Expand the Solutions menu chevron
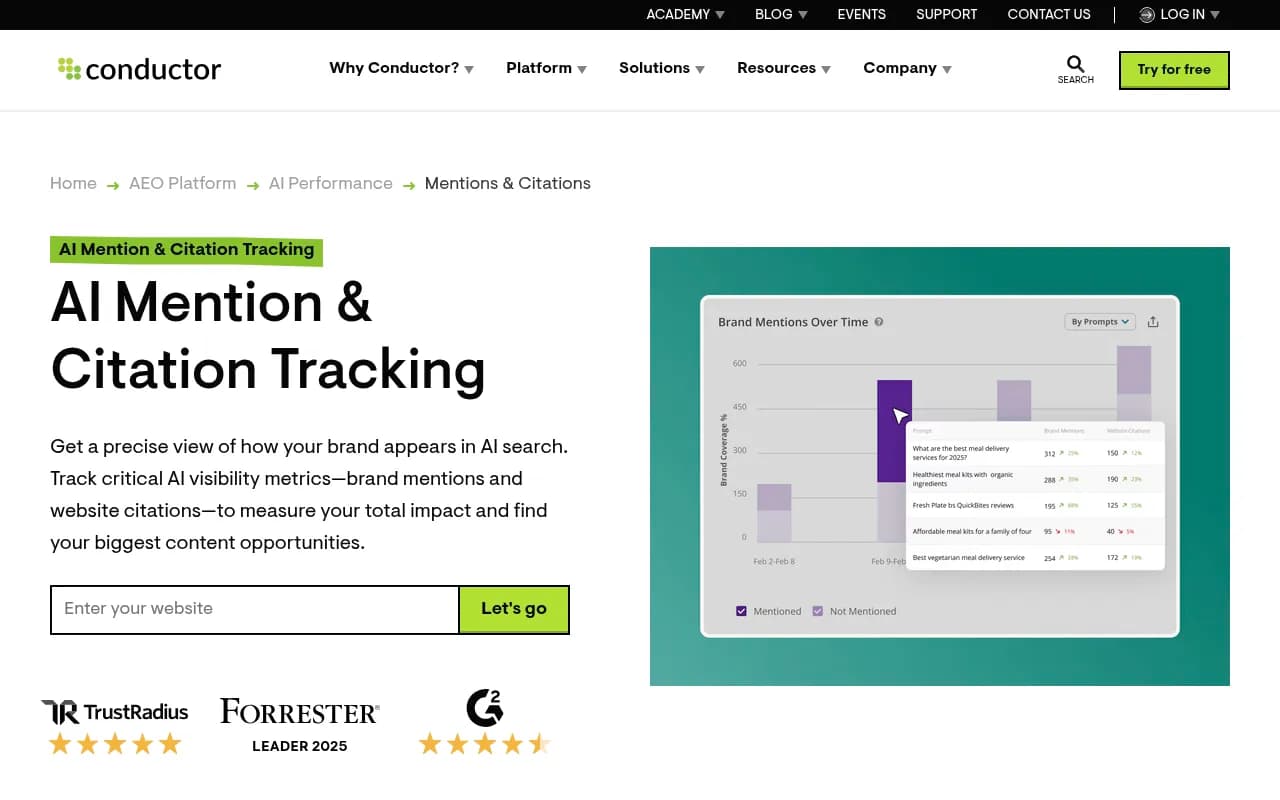The width and height of the screenshot is (1280, 800). coord(699,69)
